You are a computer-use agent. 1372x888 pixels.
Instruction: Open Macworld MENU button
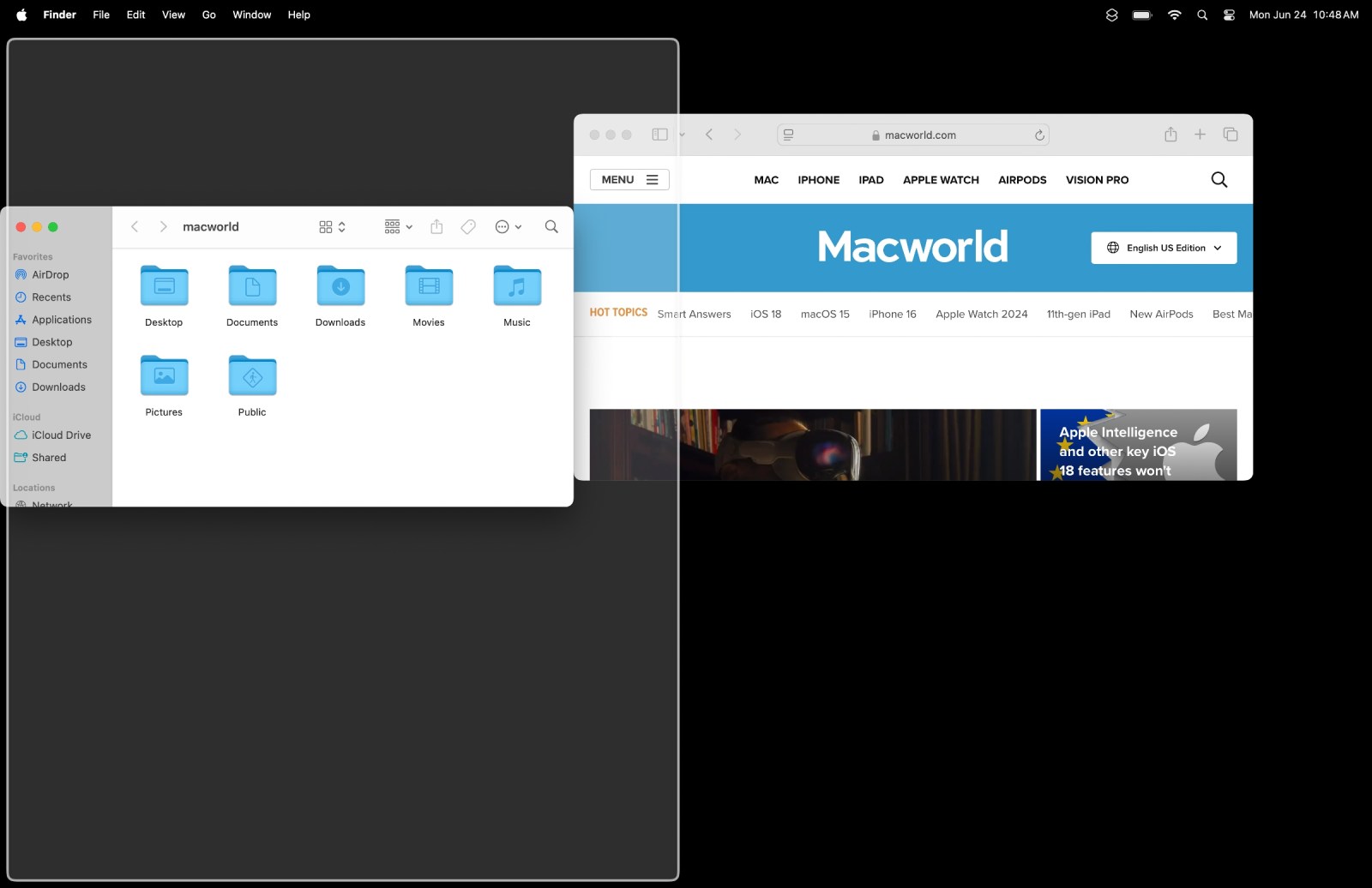(x=629, y=179)
